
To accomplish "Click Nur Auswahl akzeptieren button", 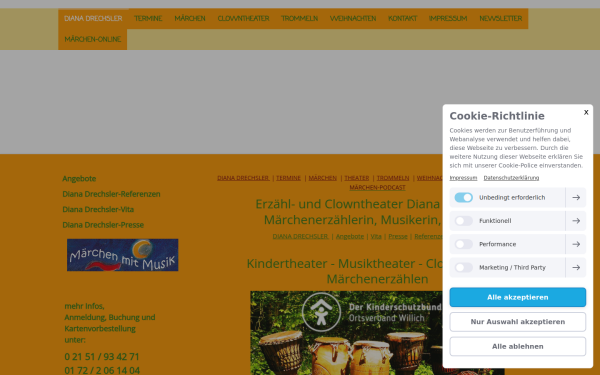I will (x=517, y=322).
